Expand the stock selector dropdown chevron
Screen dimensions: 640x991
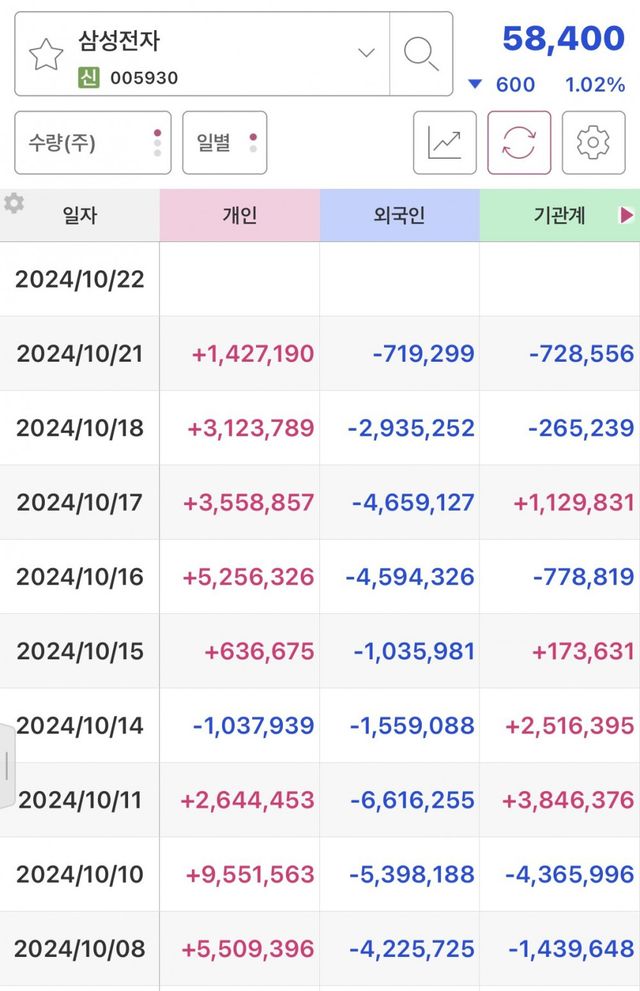pyautogui.click(x=366, y=53)
